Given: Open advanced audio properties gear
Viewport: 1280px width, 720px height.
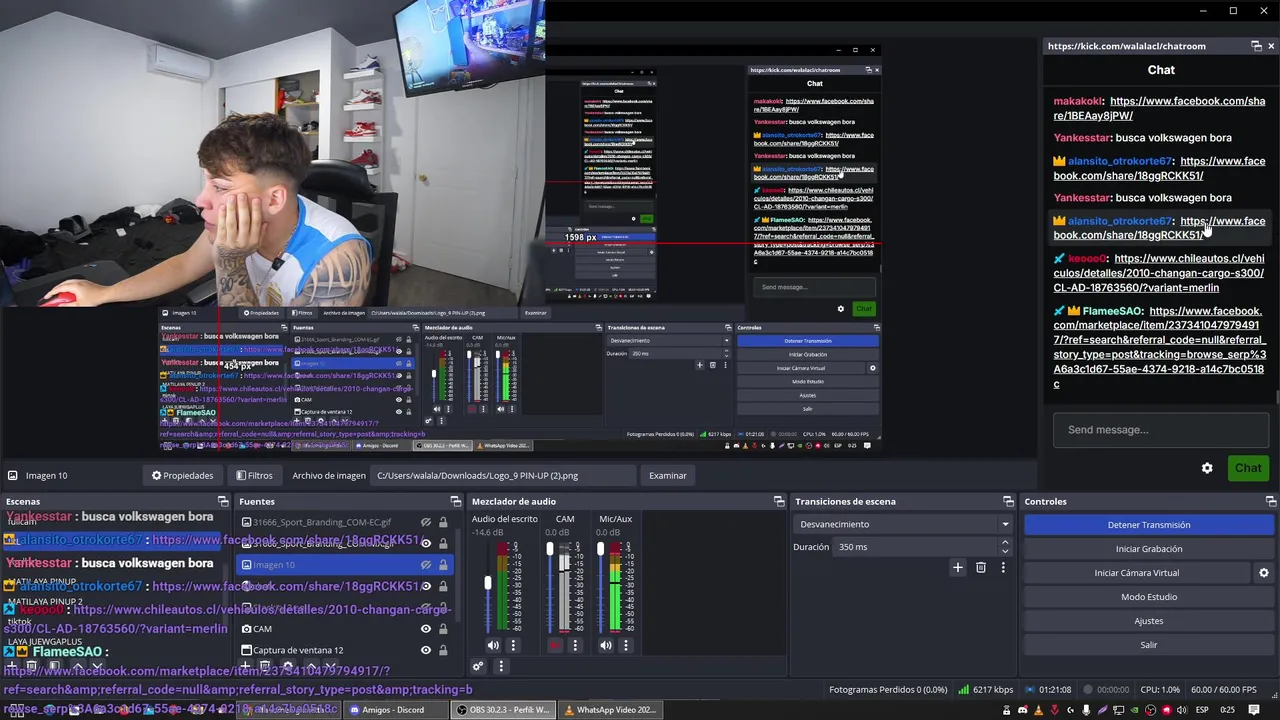Looking at the screenshot, I should [x=478, y=666].
